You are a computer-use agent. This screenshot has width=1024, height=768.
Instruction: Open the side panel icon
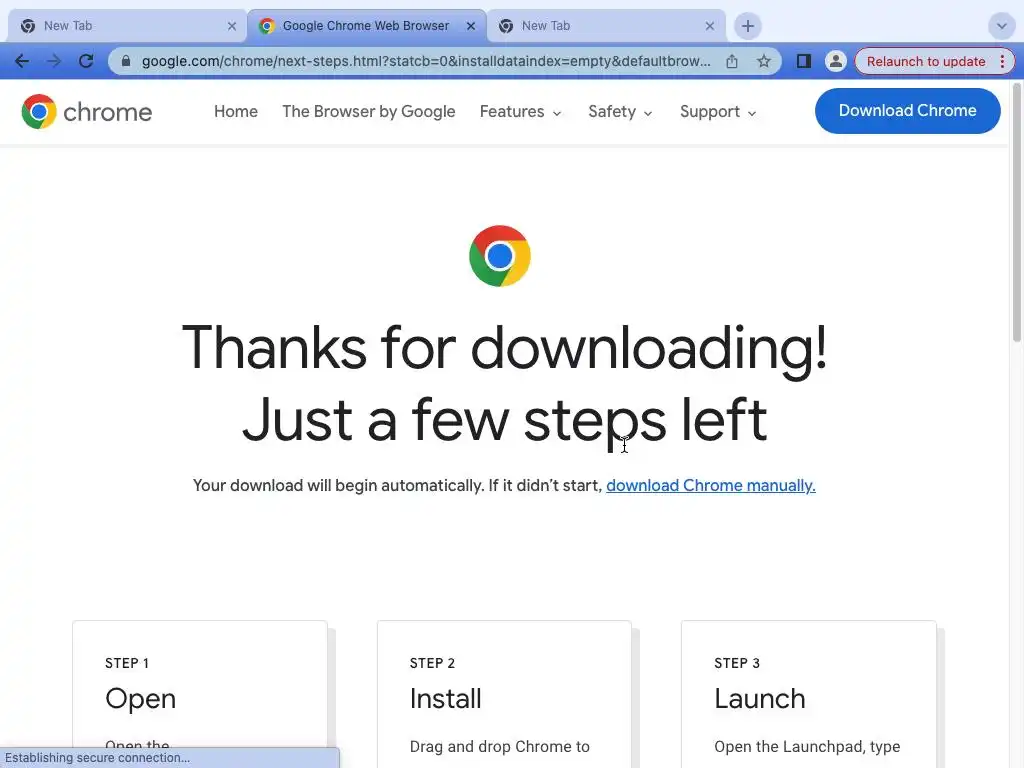803,61
